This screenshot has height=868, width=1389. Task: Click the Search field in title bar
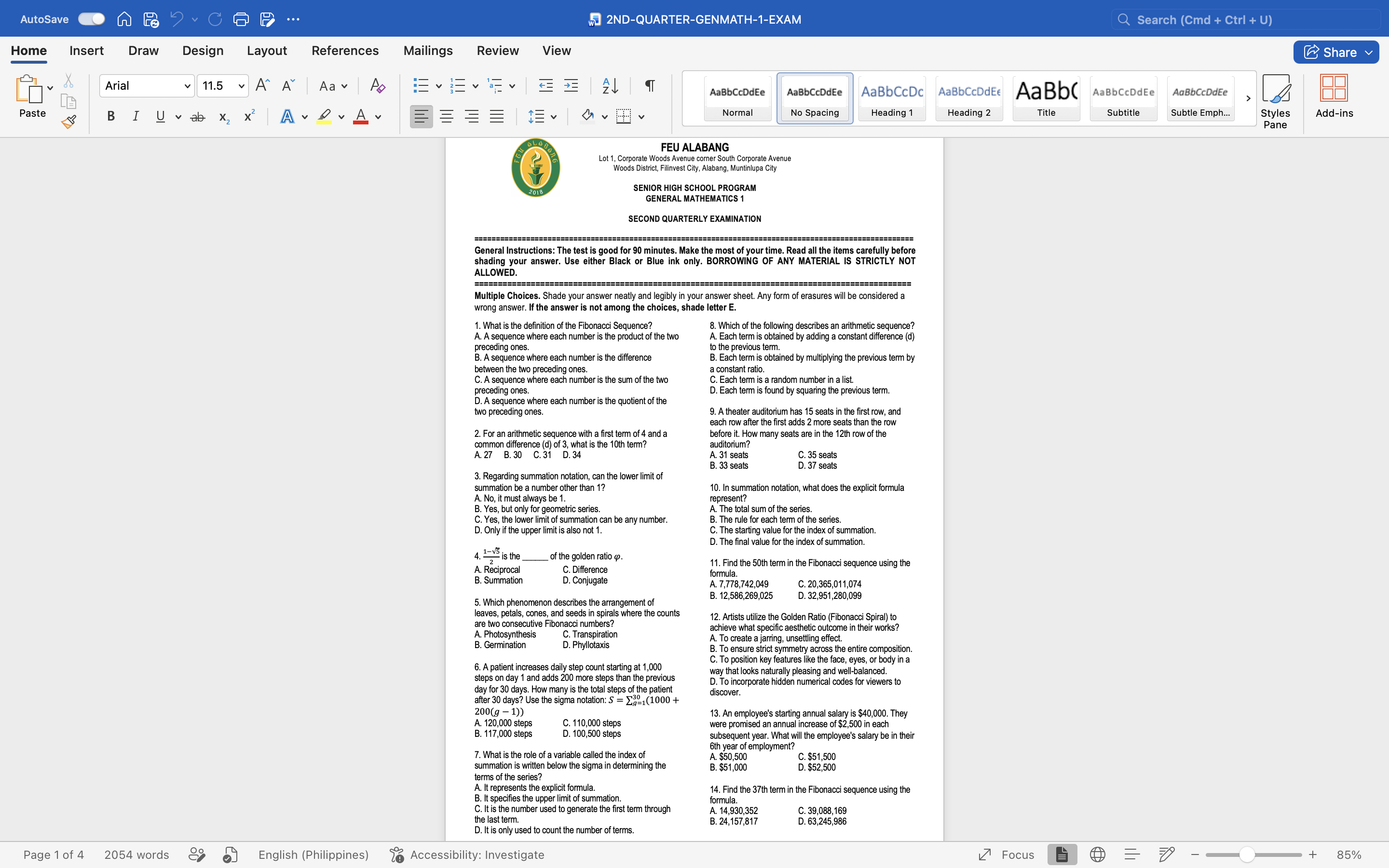(1245, 19)
